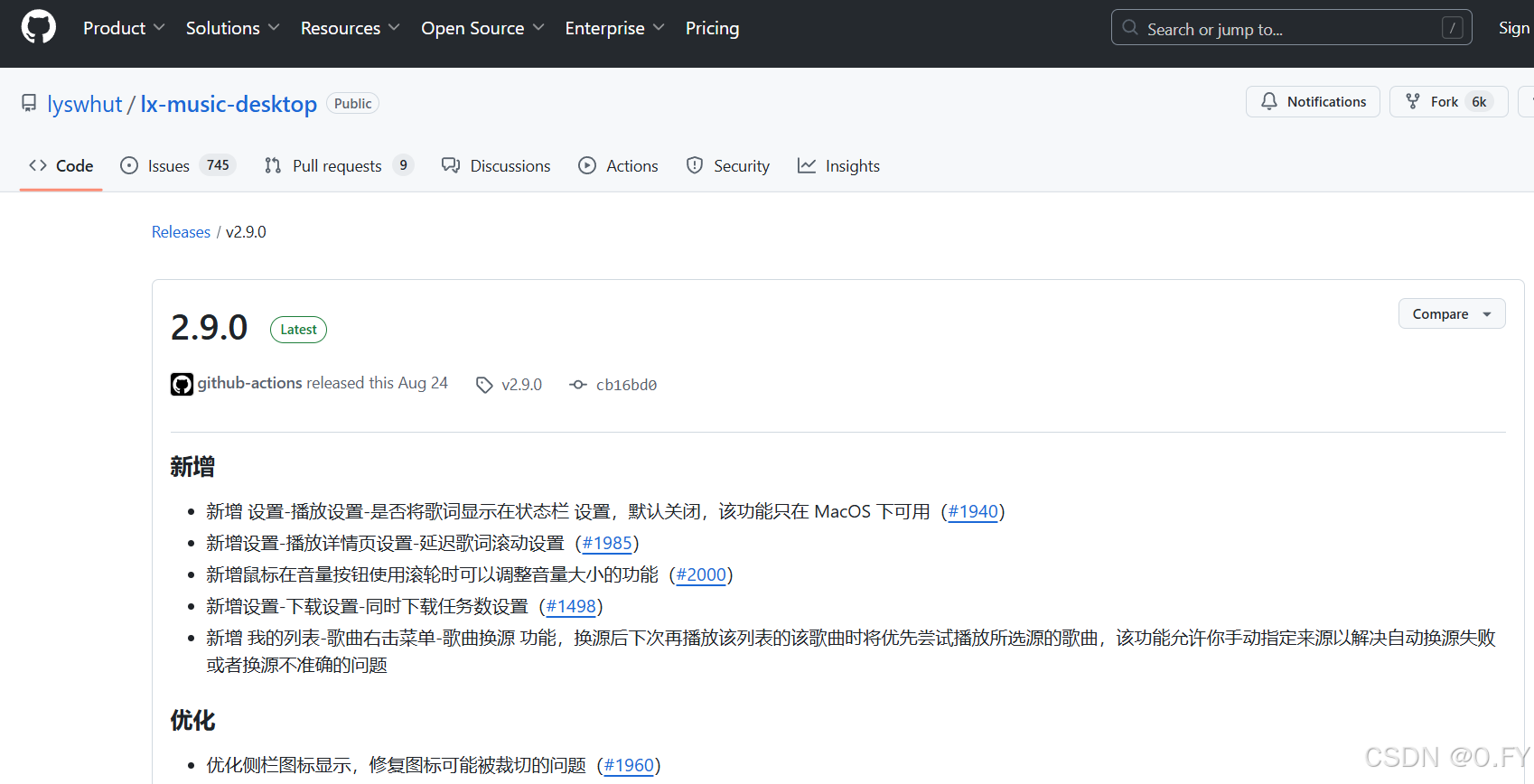
Task: Click the Security shield icon
Action: pos(695,165)
